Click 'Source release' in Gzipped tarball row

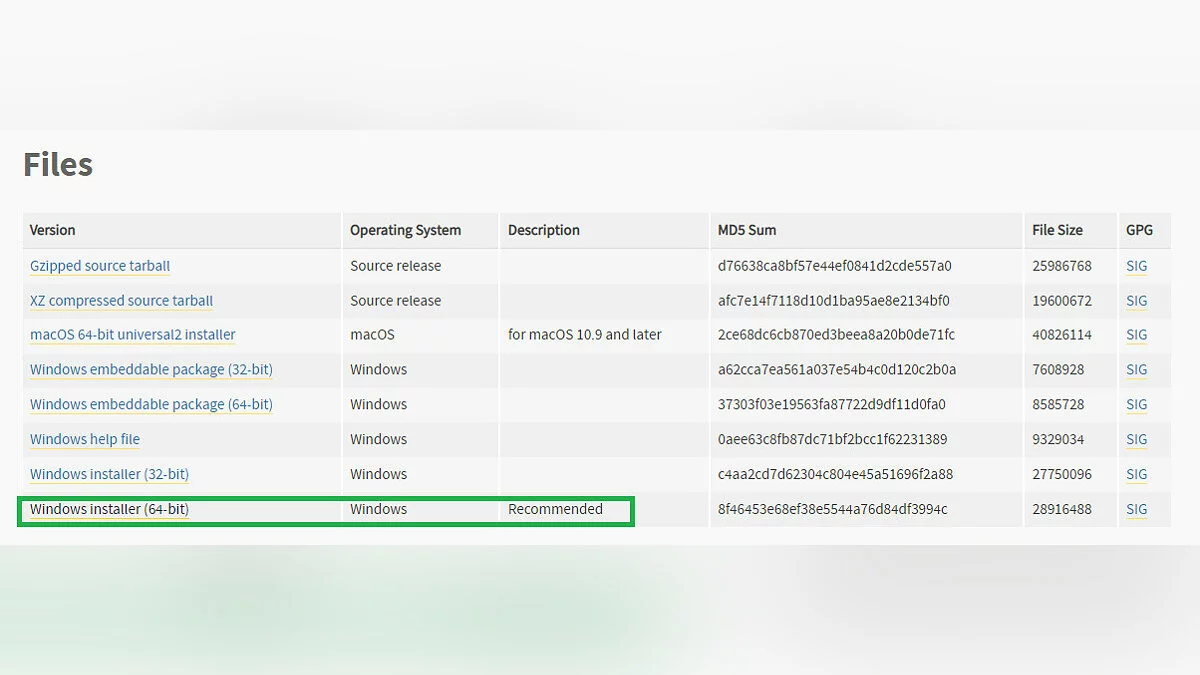(x=395, y=266)
